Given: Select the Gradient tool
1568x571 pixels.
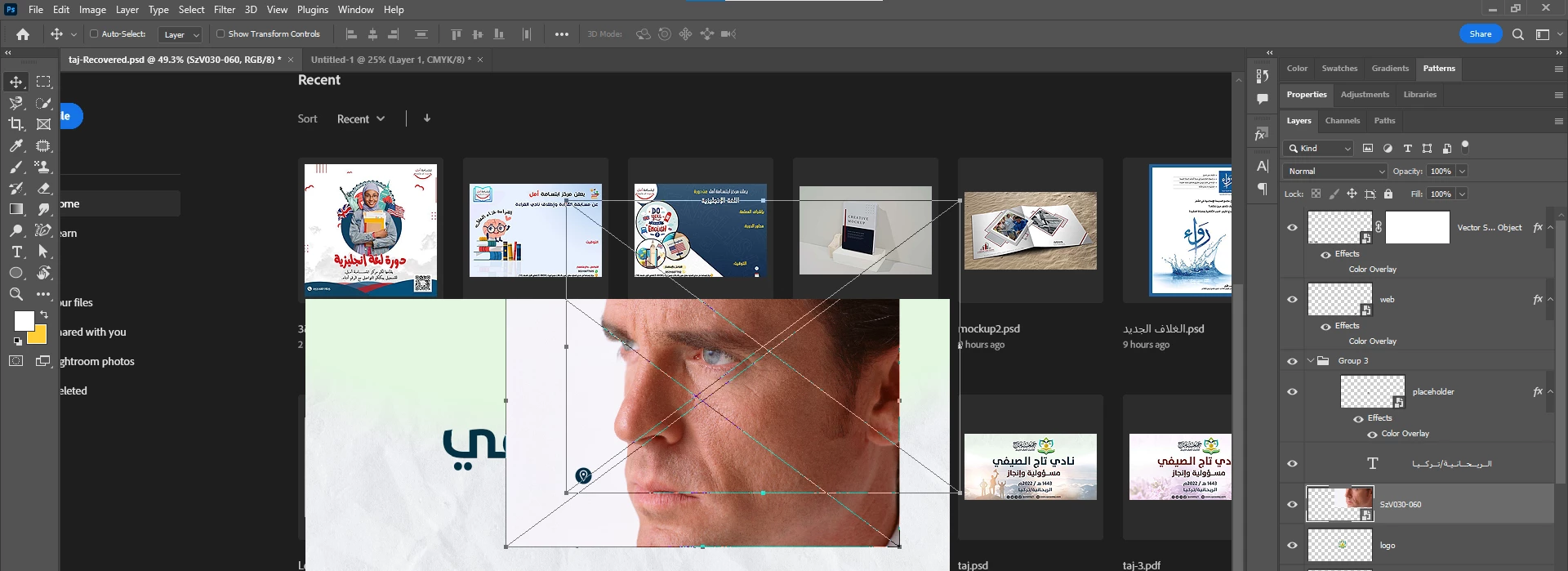Looking at the screenshot, I should (x=16, y=209).
